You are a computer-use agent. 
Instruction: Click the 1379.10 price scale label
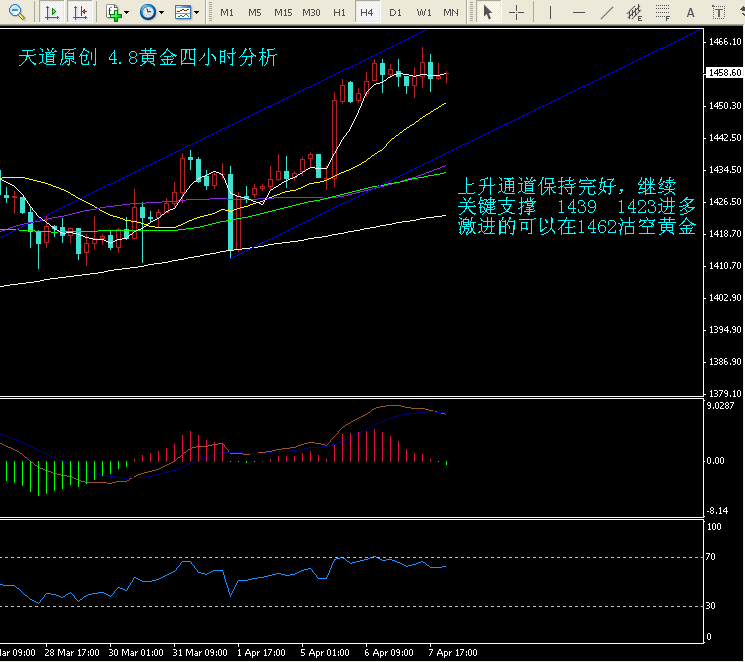click(x=725, y=393)
